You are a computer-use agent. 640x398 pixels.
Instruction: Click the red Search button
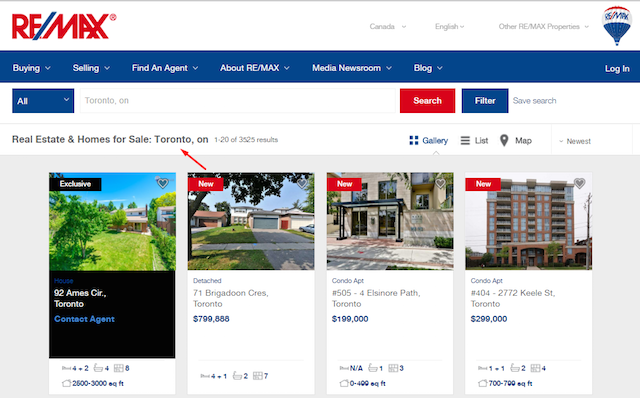(x=427, y=101)
